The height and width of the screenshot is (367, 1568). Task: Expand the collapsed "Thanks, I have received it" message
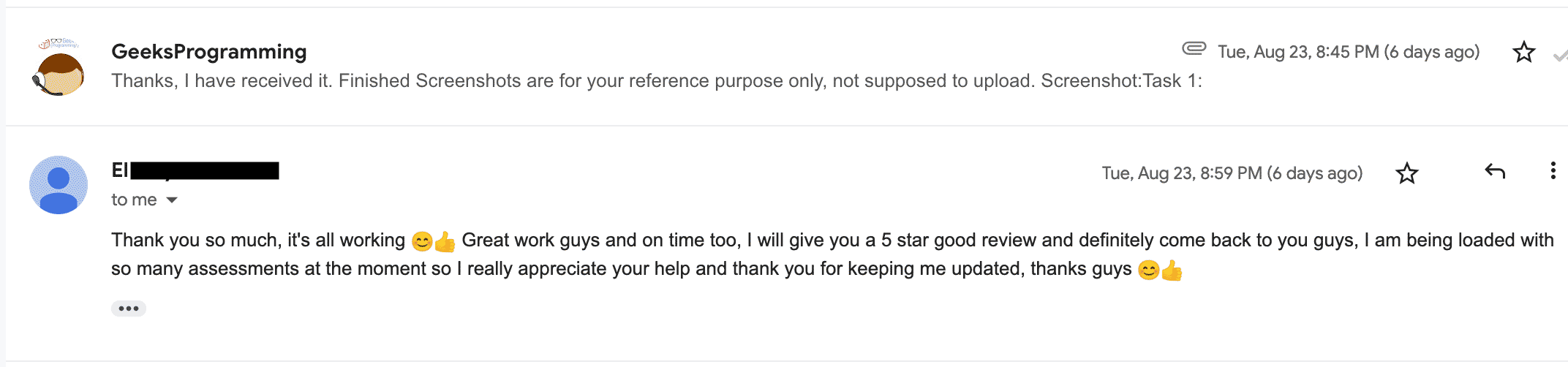pyautogui.click(x=655, y=81)
